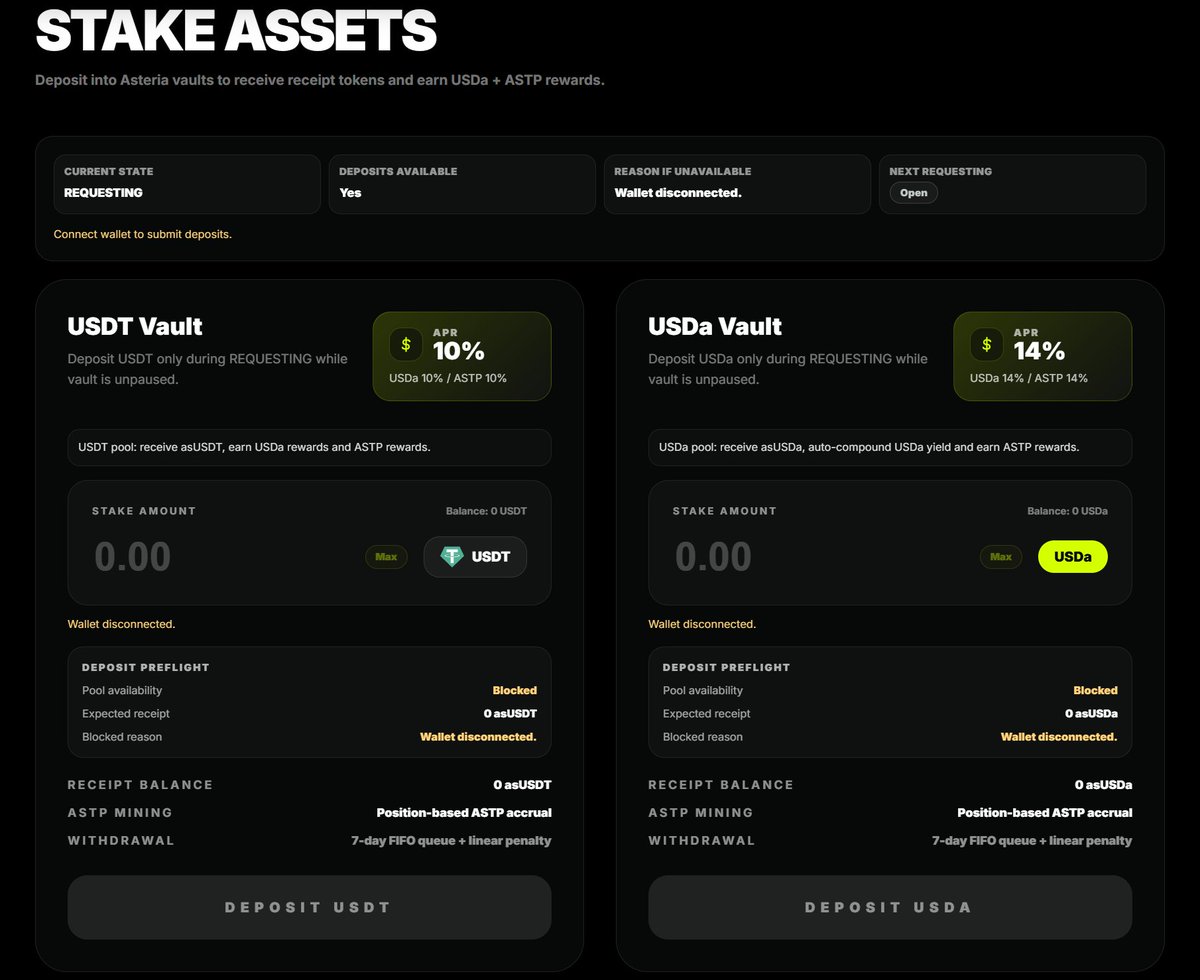Click USDT preflight blocked reason 'Wallet disconnected.'
This screenshot has height=980, width=1200.
tap(478, 737)
